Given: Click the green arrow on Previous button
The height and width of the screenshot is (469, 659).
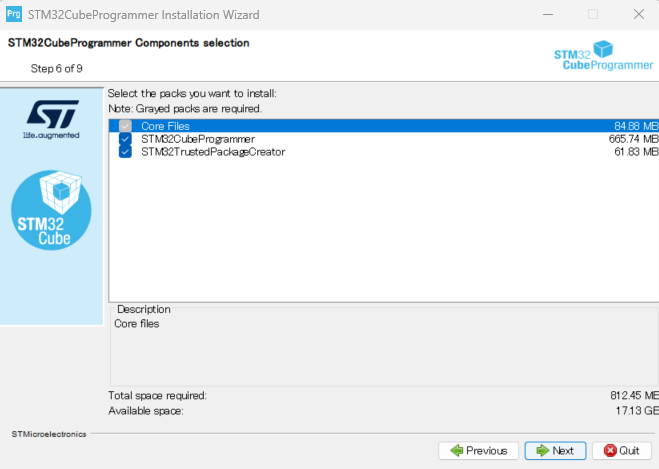Looking at the screenshot, I should (456, 451).
